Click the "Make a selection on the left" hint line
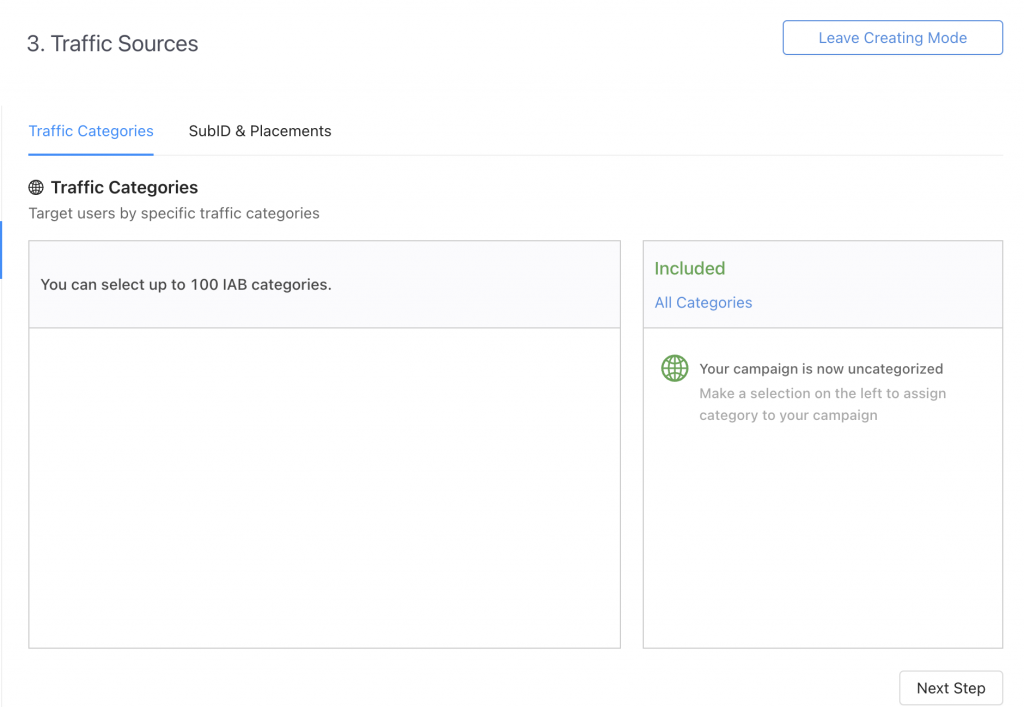Screen dimensions: 1024x707 [822, 393]
